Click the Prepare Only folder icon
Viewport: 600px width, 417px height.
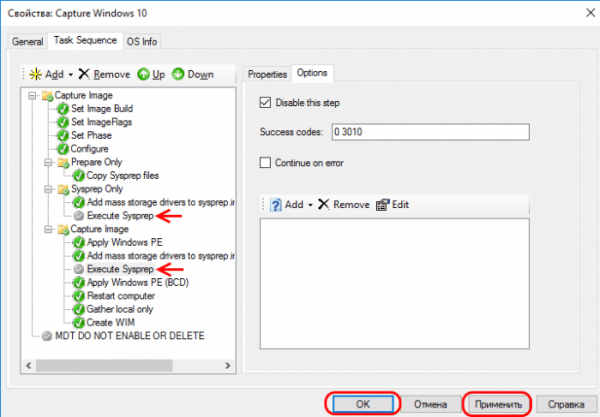coord(63,163)
